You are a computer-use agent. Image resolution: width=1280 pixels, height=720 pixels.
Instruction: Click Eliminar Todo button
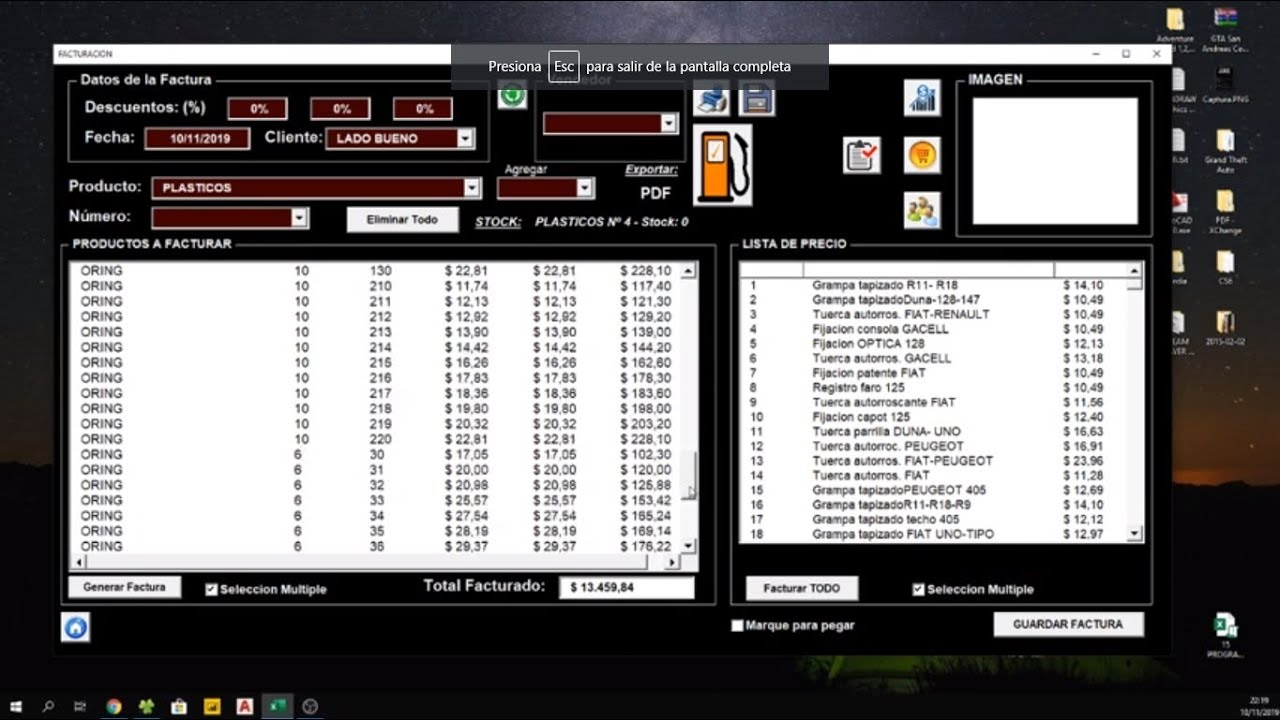[x=402, y=220]
